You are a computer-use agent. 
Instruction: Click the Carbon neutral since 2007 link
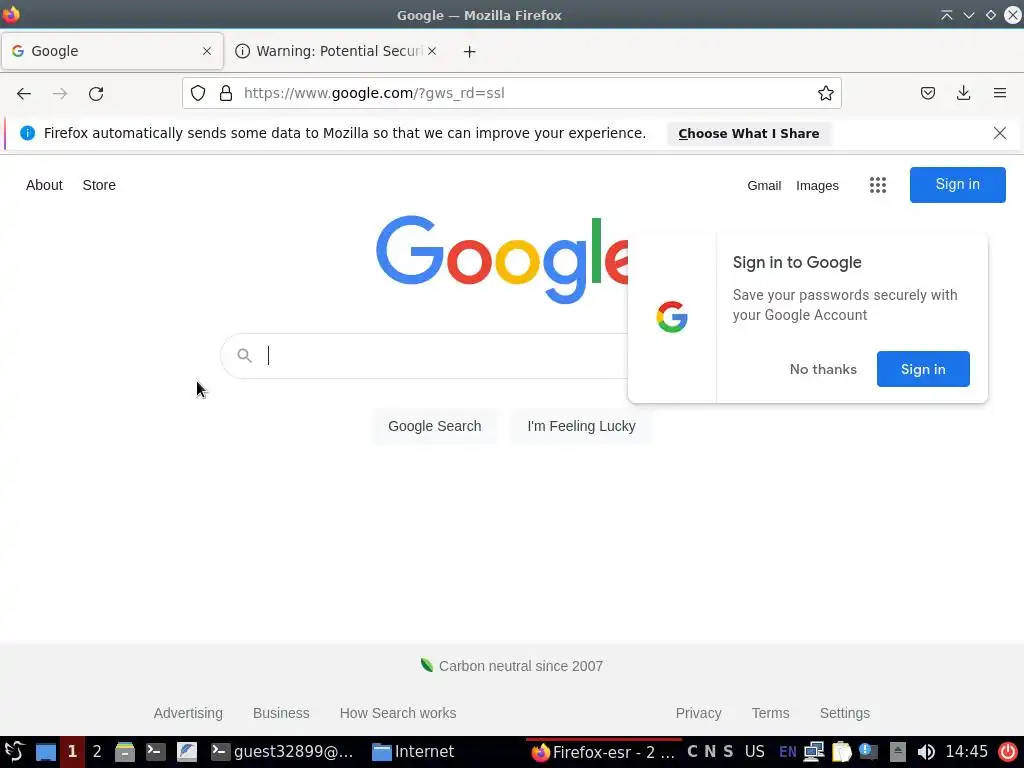click(520, 666)
